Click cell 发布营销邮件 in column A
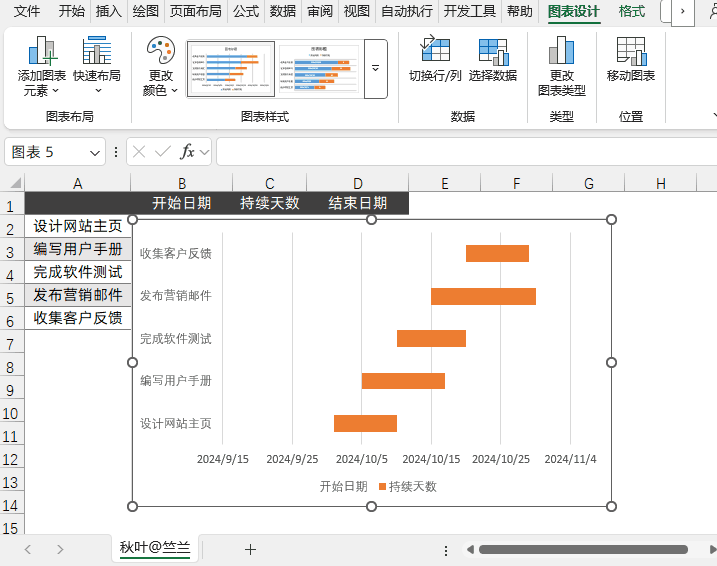This screenshot has width=717, height=566. [78, 295]
